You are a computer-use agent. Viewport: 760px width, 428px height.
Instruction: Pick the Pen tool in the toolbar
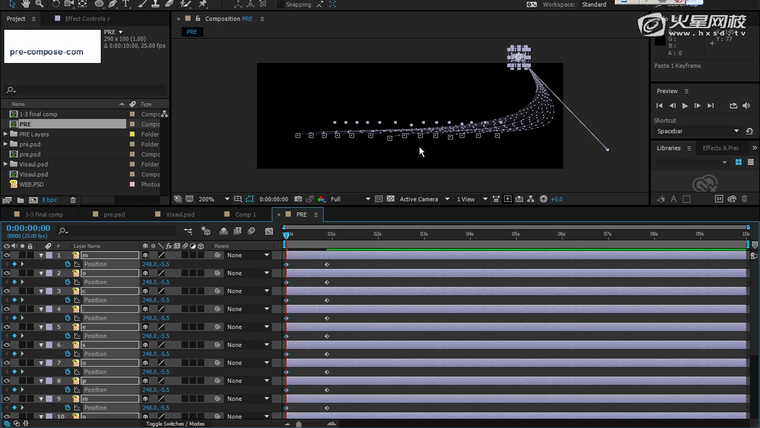(x=111, y=4)
